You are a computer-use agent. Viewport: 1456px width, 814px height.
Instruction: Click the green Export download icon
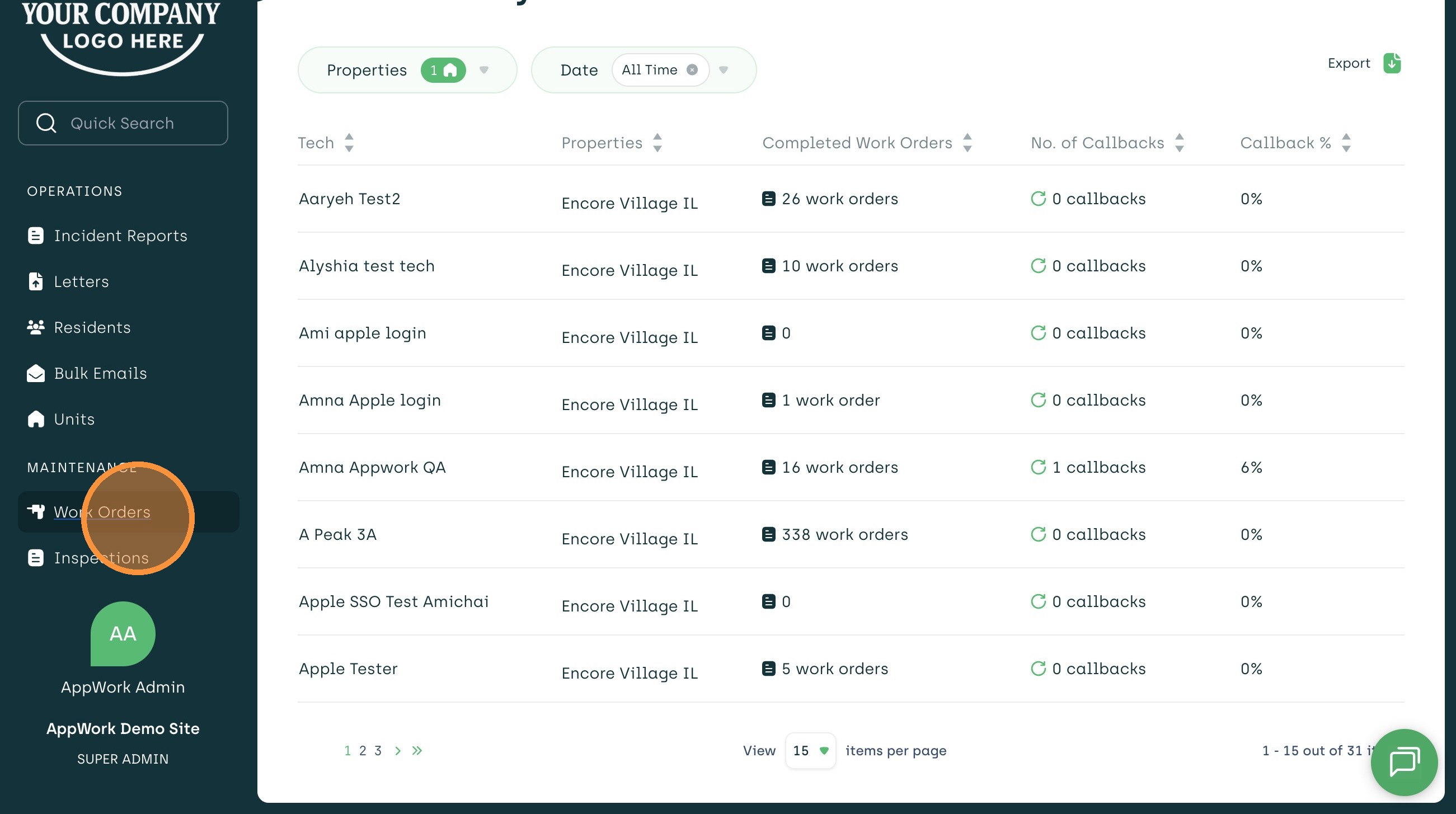1392,63
